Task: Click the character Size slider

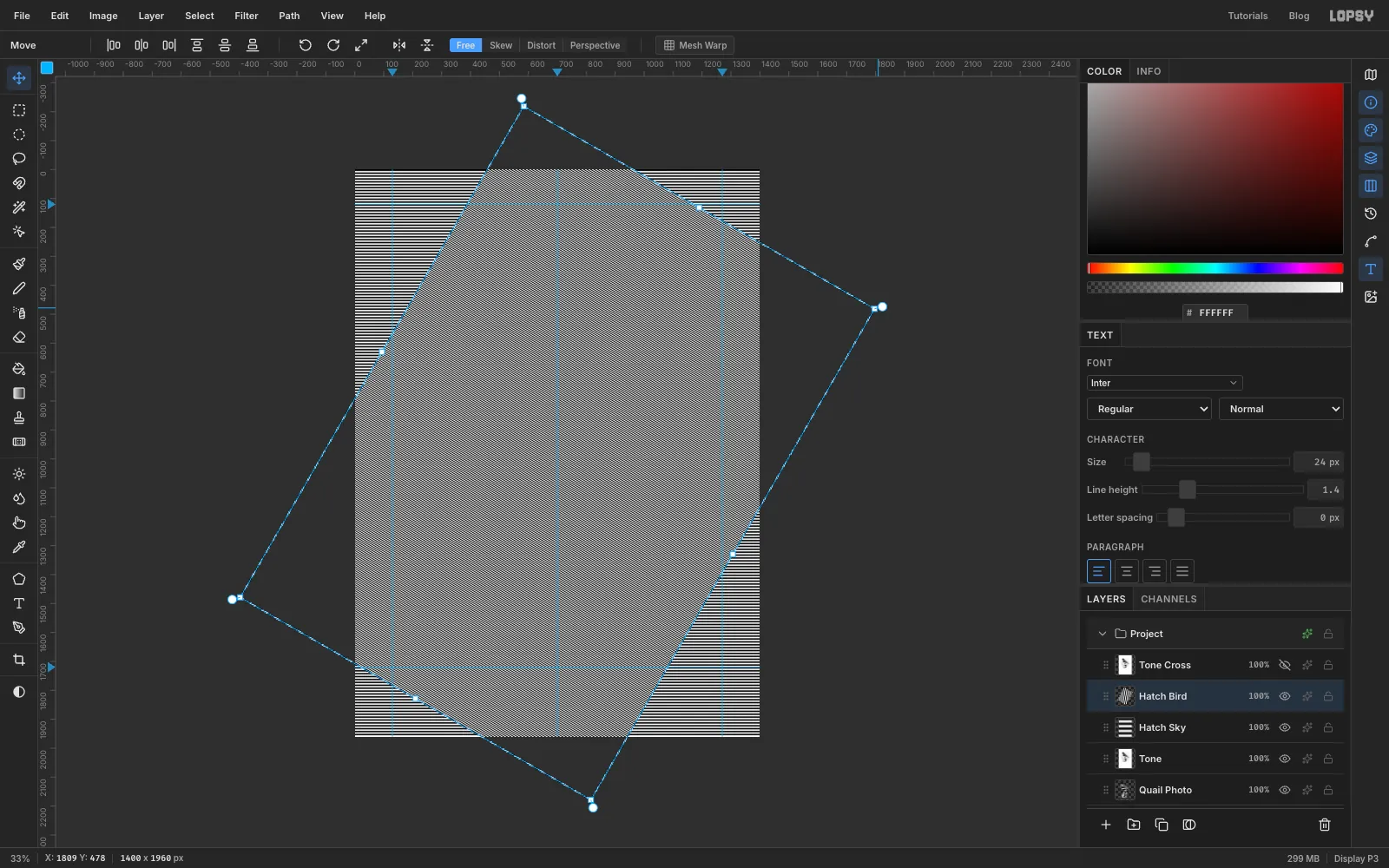Action: click(1207, 462)
